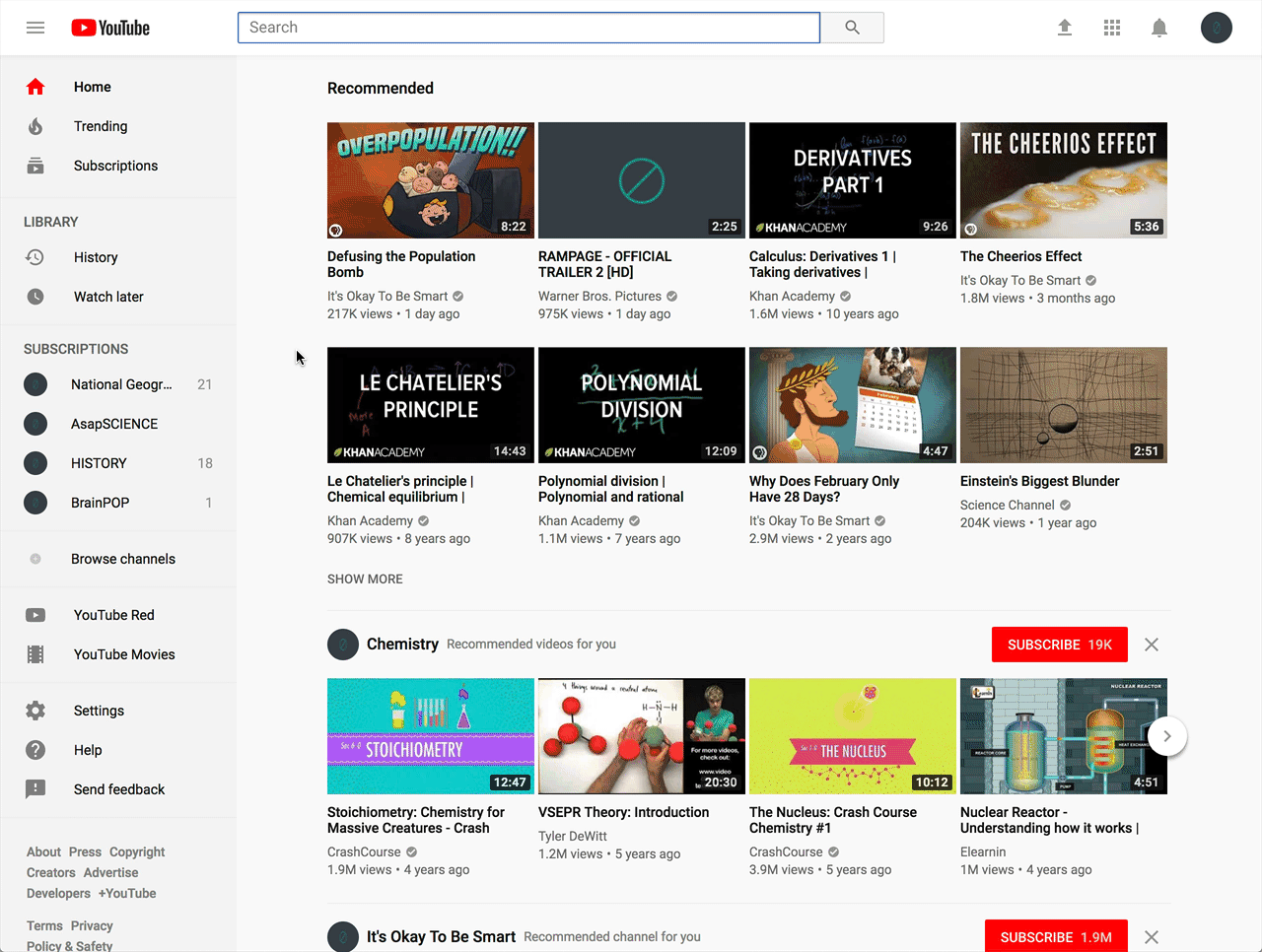
Task: Open Warner Bros. Pictures channel link
Action: (599, 296)
